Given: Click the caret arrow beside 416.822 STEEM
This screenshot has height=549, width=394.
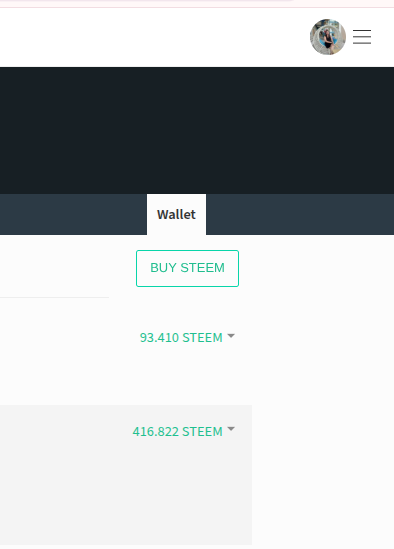Looking at the screenshot, I should point(231,429).
